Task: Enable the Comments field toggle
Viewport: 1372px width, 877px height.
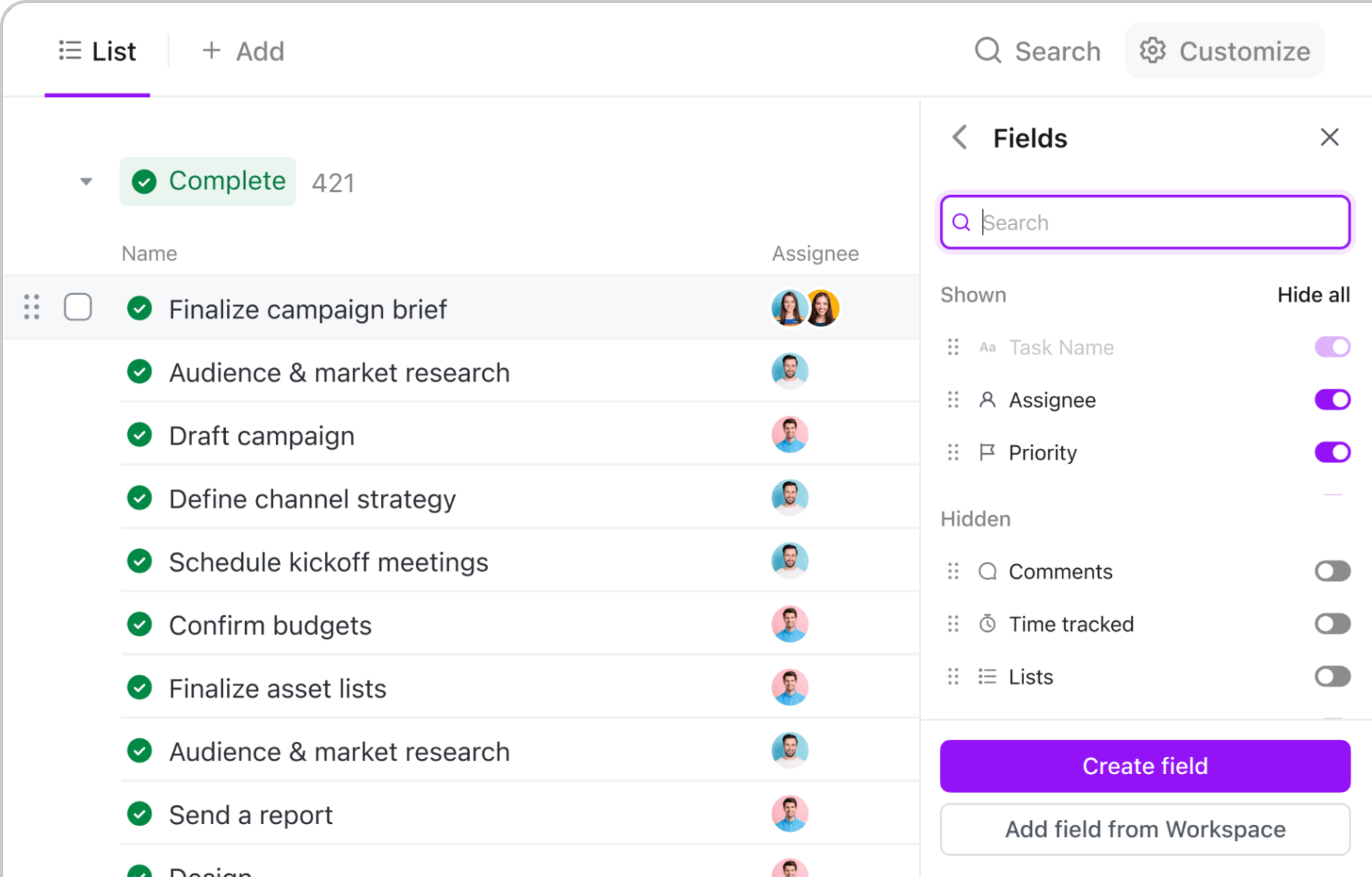Action: coord(1332,570)
